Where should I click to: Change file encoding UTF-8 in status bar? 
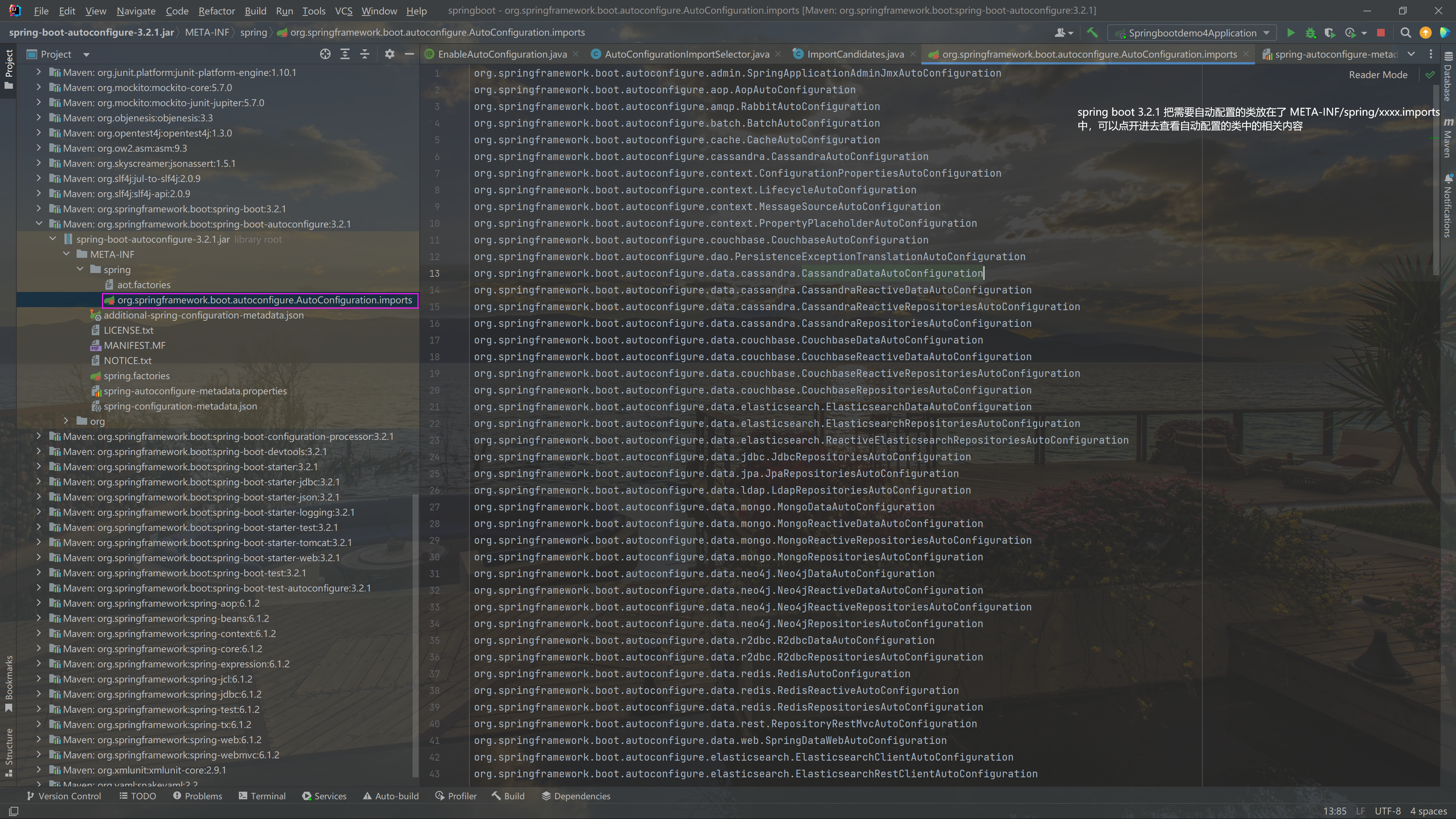point(1388,811)
